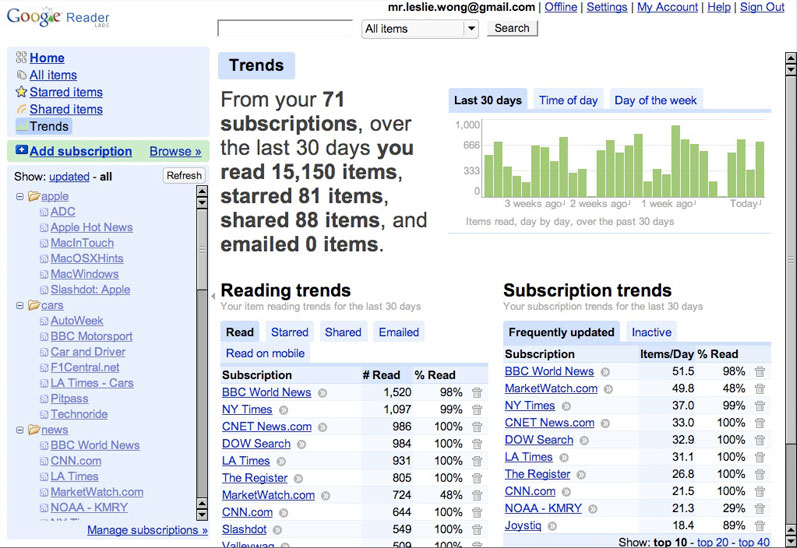Click the plus icon for Add subscription
Screen dimensions: 797x548
pyautogui.click(x=21, y=150)
